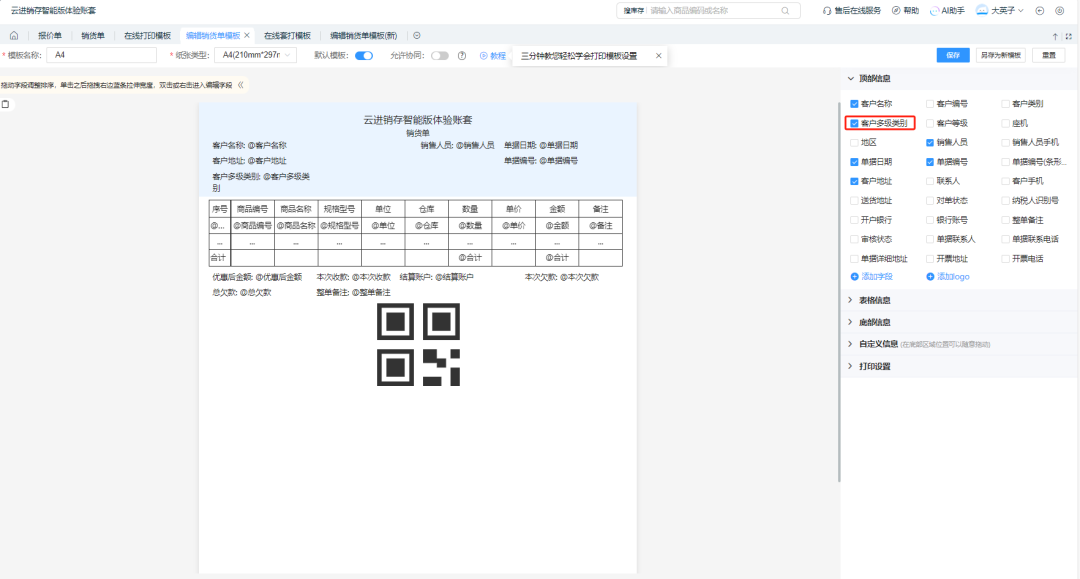Click the 重置 button
Screen dimensions: 1080x579
tap(1049, 55)
